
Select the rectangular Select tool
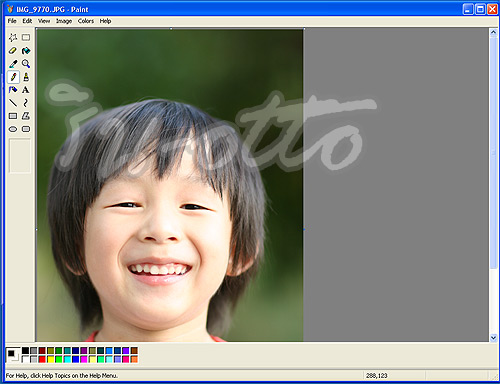point(26,37)
